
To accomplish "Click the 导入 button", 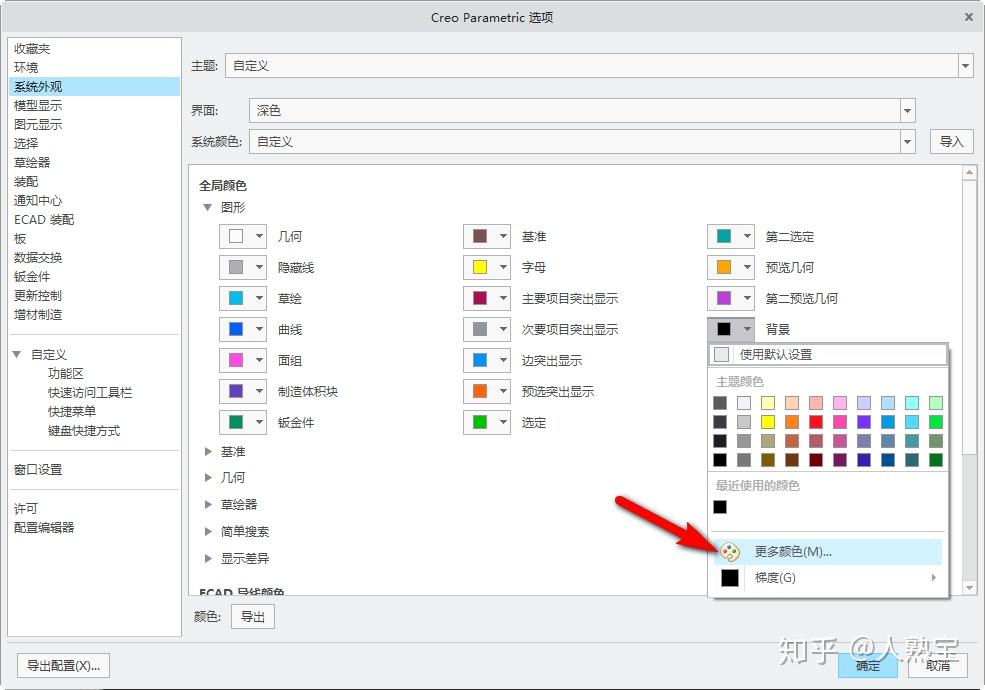I will click(951, 141).
